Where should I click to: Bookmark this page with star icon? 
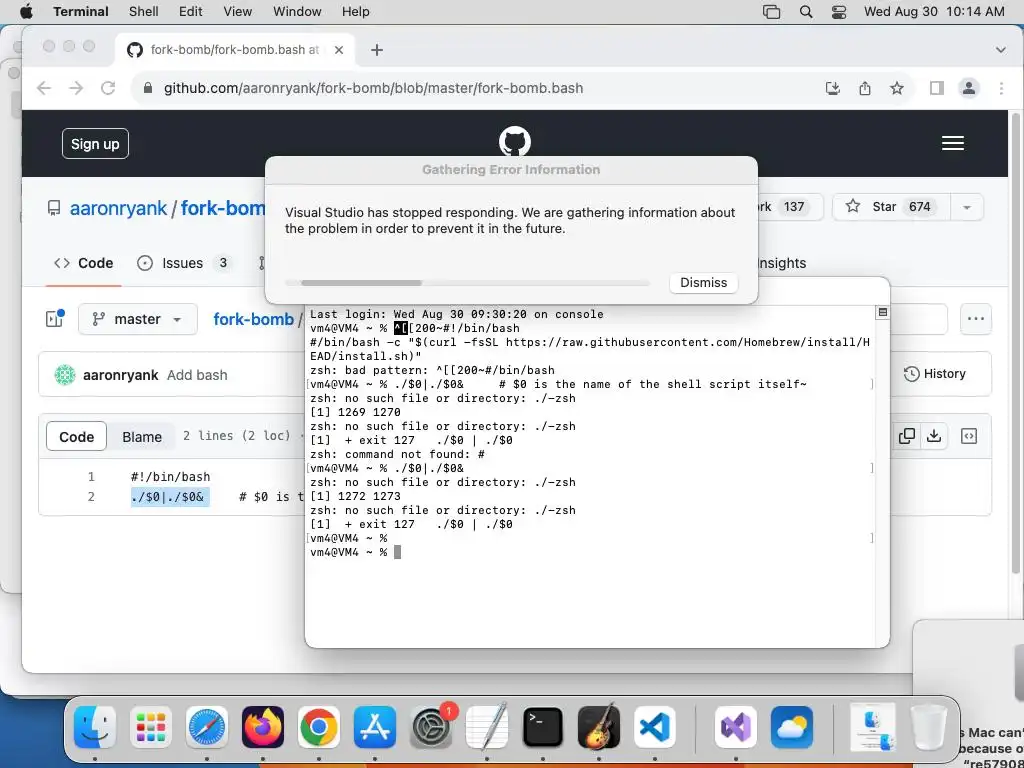pos(897,88)
